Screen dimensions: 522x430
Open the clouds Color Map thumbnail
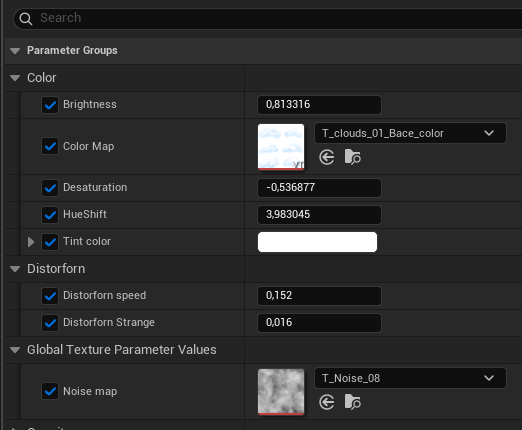[281, 147]
